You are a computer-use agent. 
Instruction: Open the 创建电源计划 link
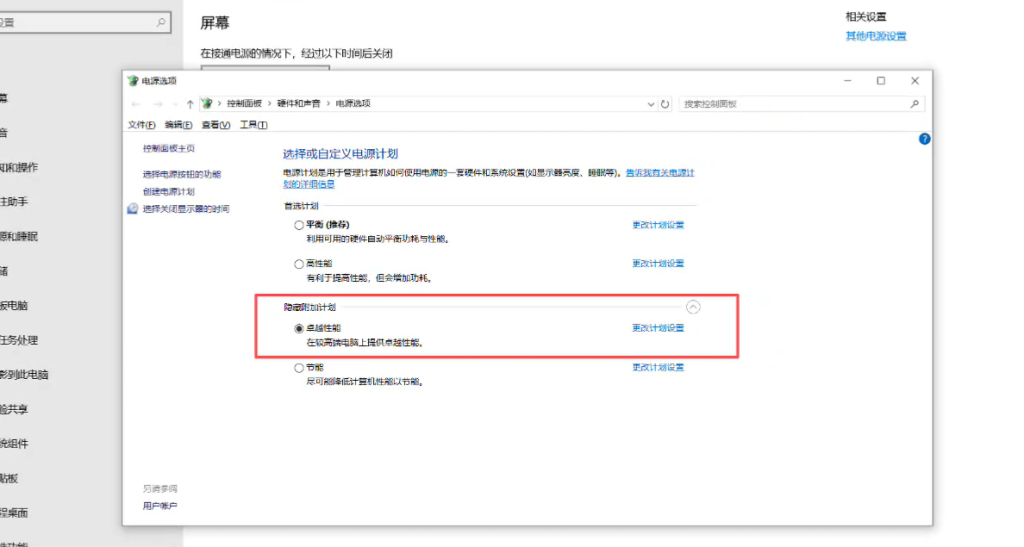click(168, 191)
